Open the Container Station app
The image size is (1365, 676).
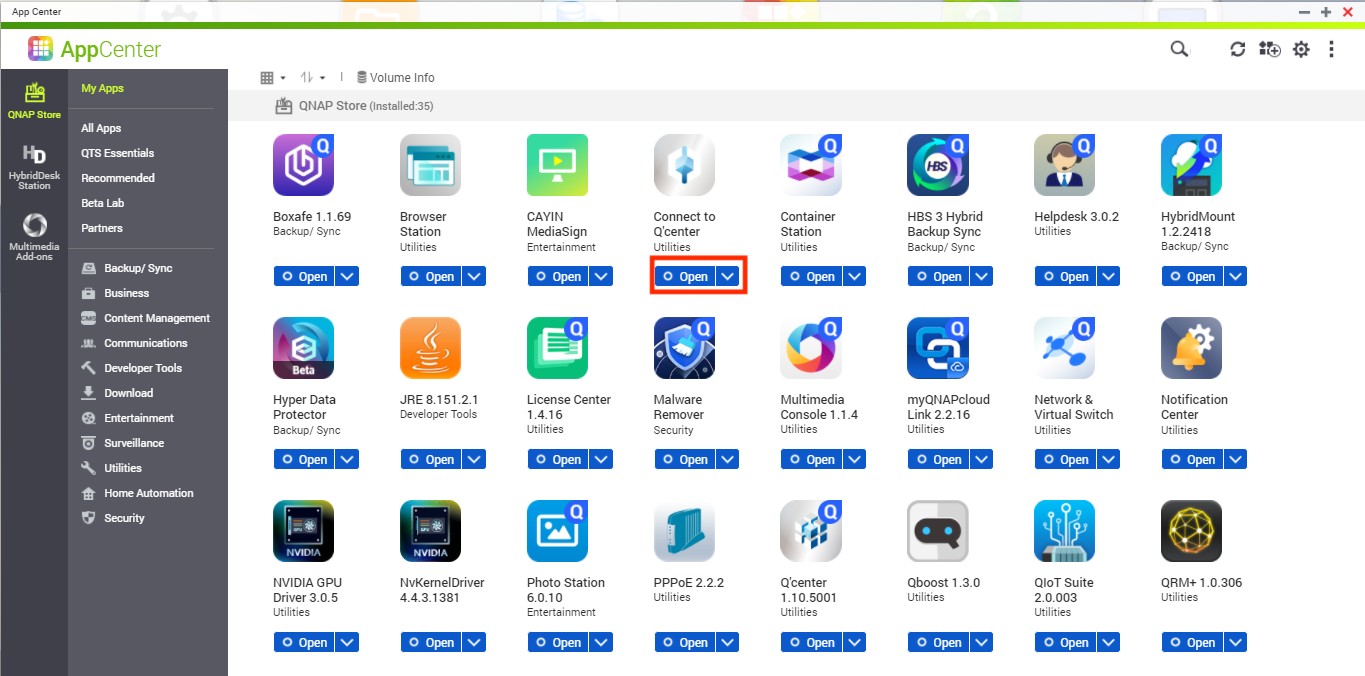[811, 277]
